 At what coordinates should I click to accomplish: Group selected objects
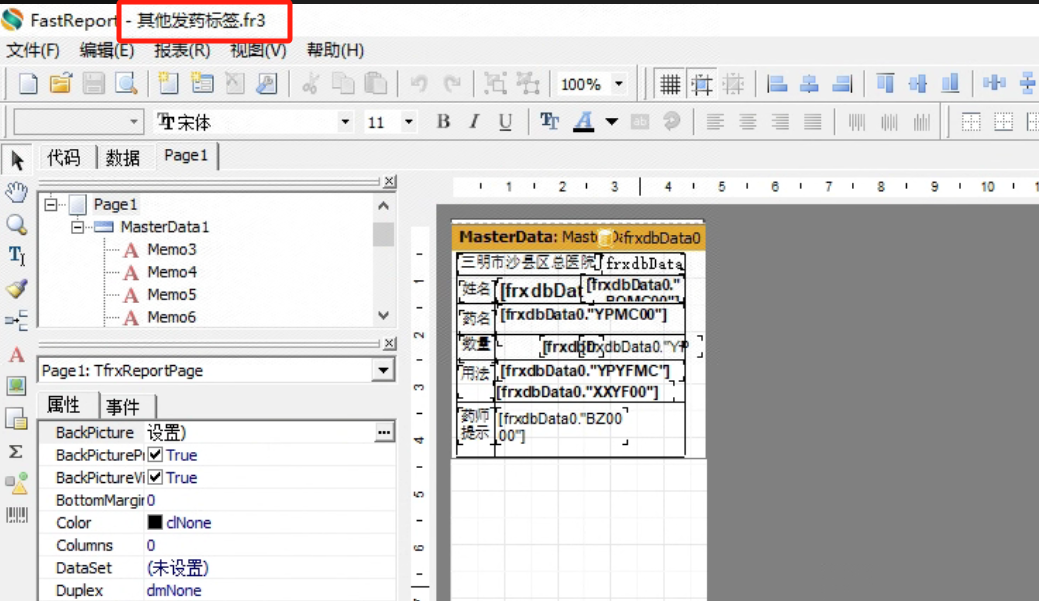coord(495,84)
